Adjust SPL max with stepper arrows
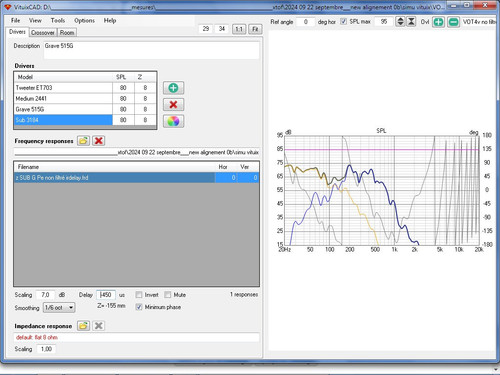500x375 pixels. pyautogui.click(x=400, y=22)
